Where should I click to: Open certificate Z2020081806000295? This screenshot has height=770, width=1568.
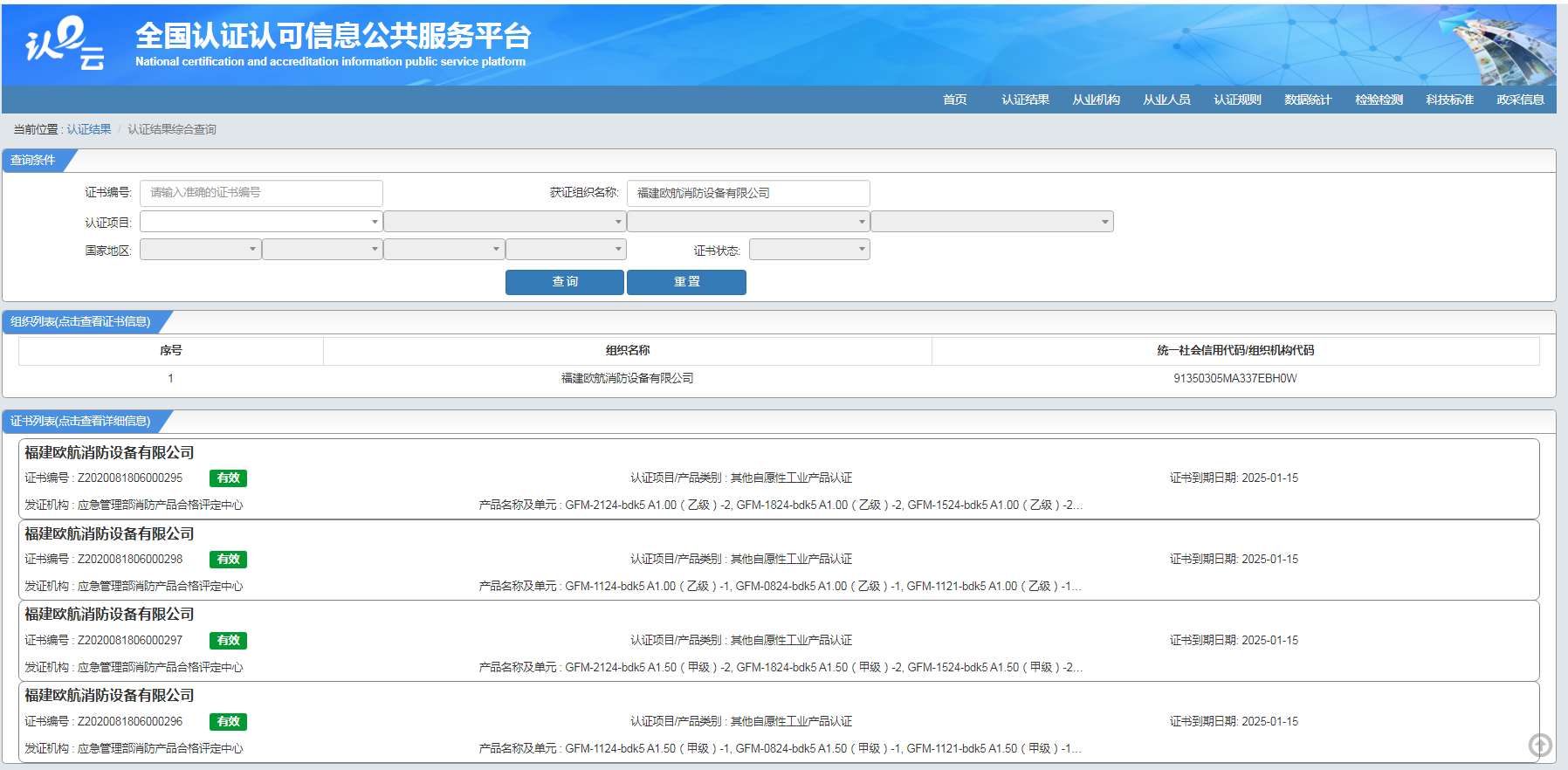[x=779, y=479]
